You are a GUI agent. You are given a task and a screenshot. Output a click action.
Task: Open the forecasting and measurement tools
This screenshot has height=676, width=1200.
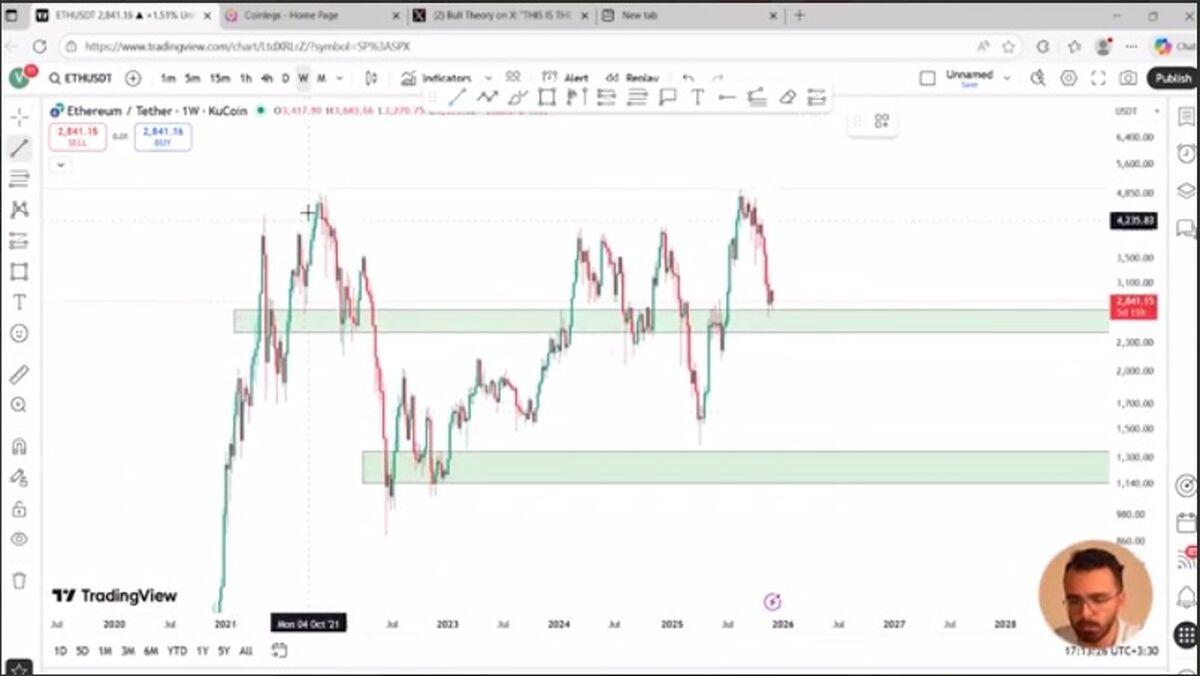pos(19,241)
